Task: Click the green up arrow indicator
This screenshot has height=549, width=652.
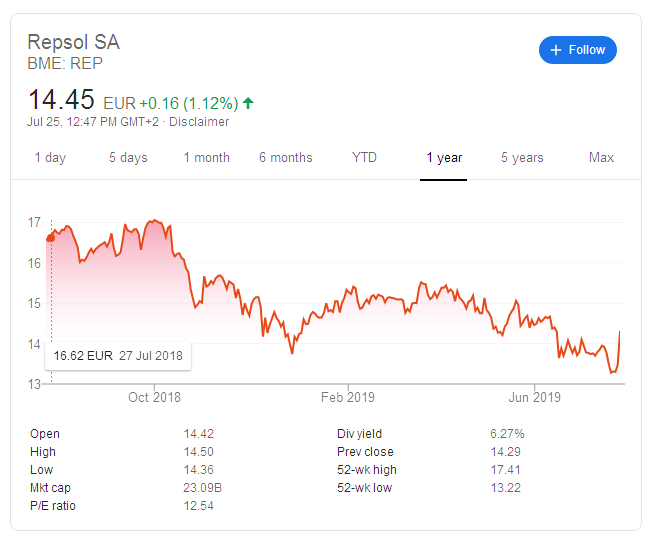Action: pos(248,103)
